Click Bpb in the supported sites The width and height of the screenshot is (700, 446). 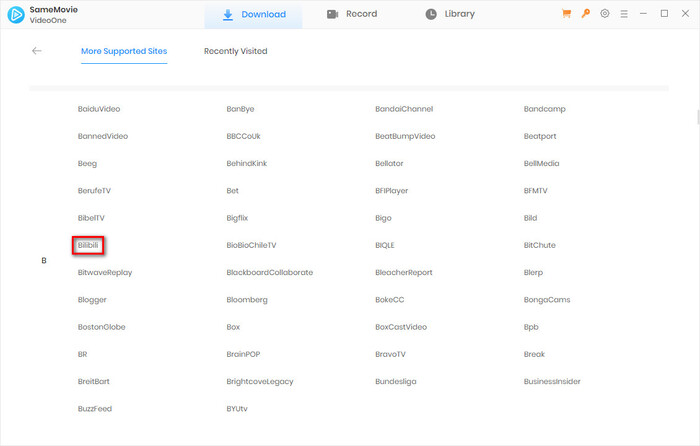coord(531,327)
